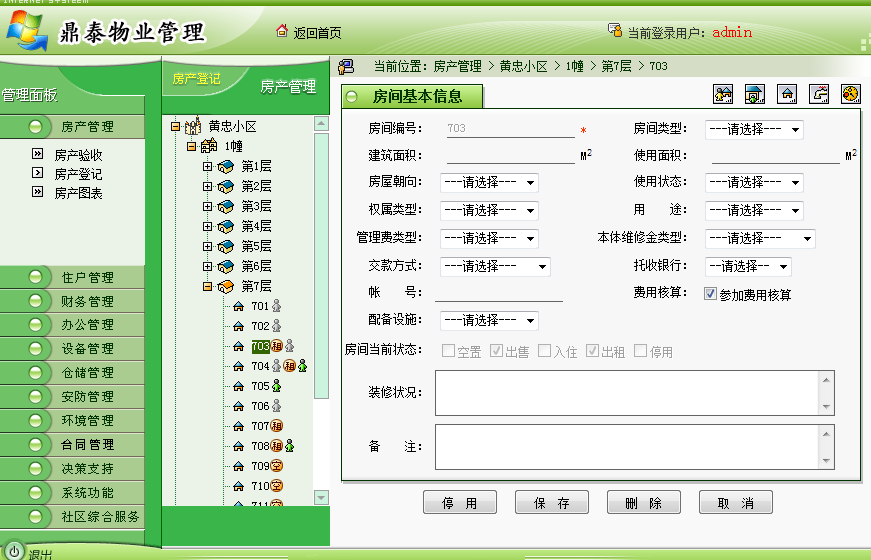This screenshot has height=560, width=871.
Task: Click the current-user icon beside 当前登录用户
Action: (614, 30)
